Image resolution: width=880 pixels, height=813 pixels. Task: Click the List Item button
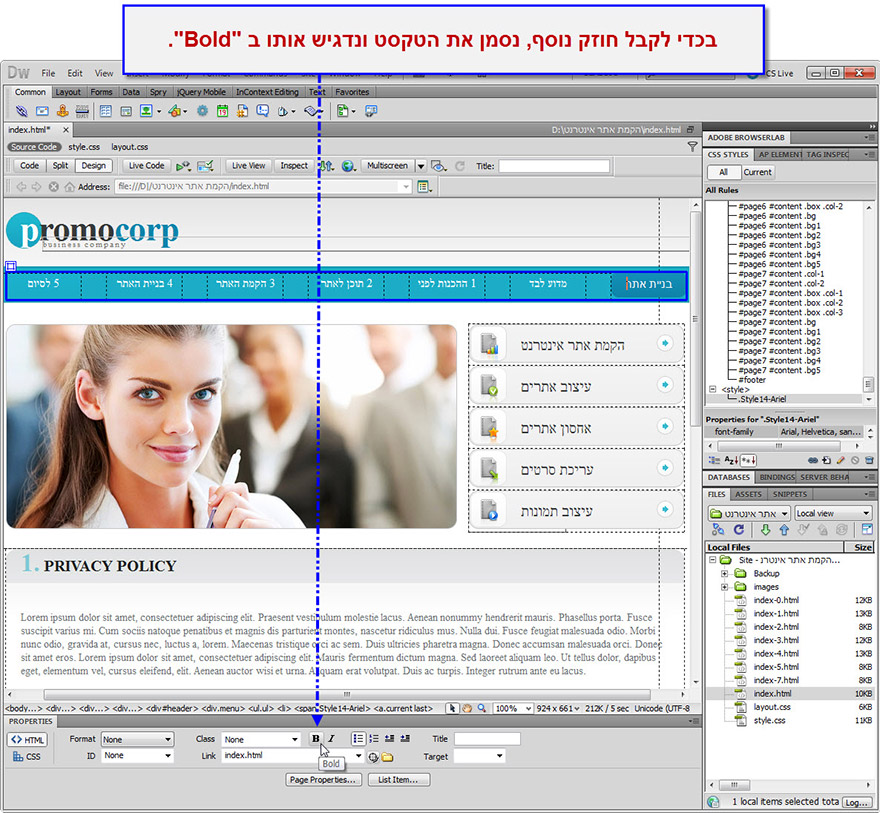399,780
